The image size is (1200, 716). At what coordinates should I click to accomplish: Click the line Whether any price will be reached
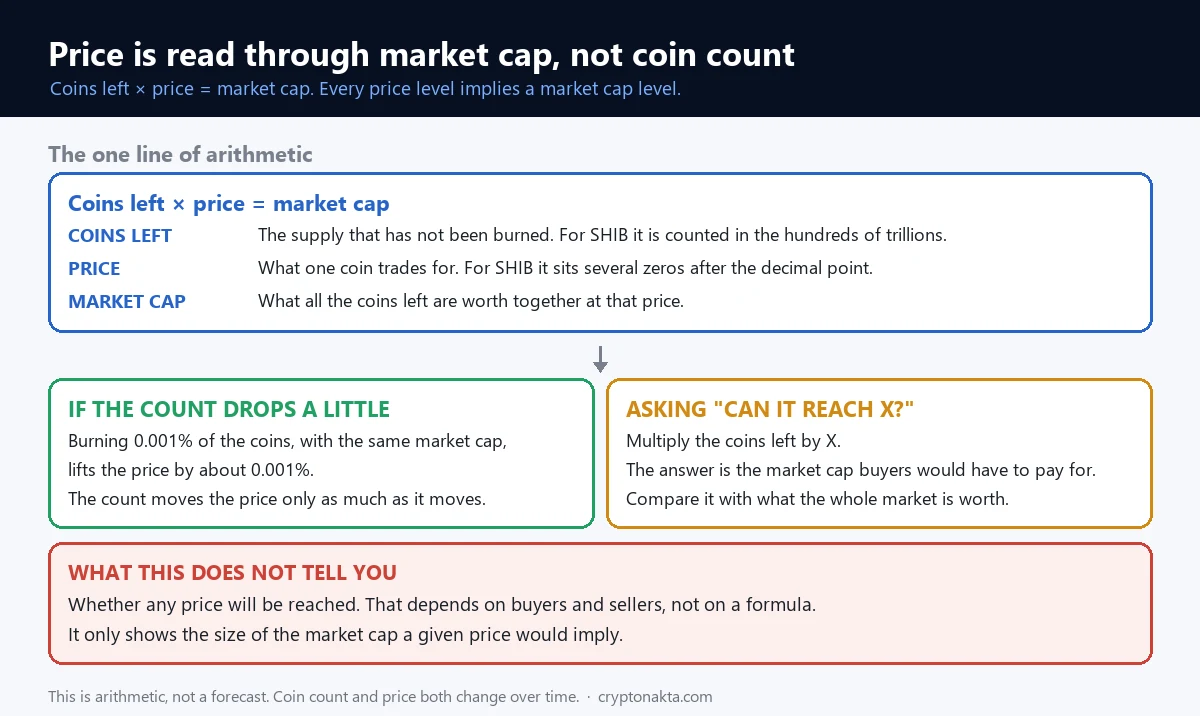tap(442, 605)
